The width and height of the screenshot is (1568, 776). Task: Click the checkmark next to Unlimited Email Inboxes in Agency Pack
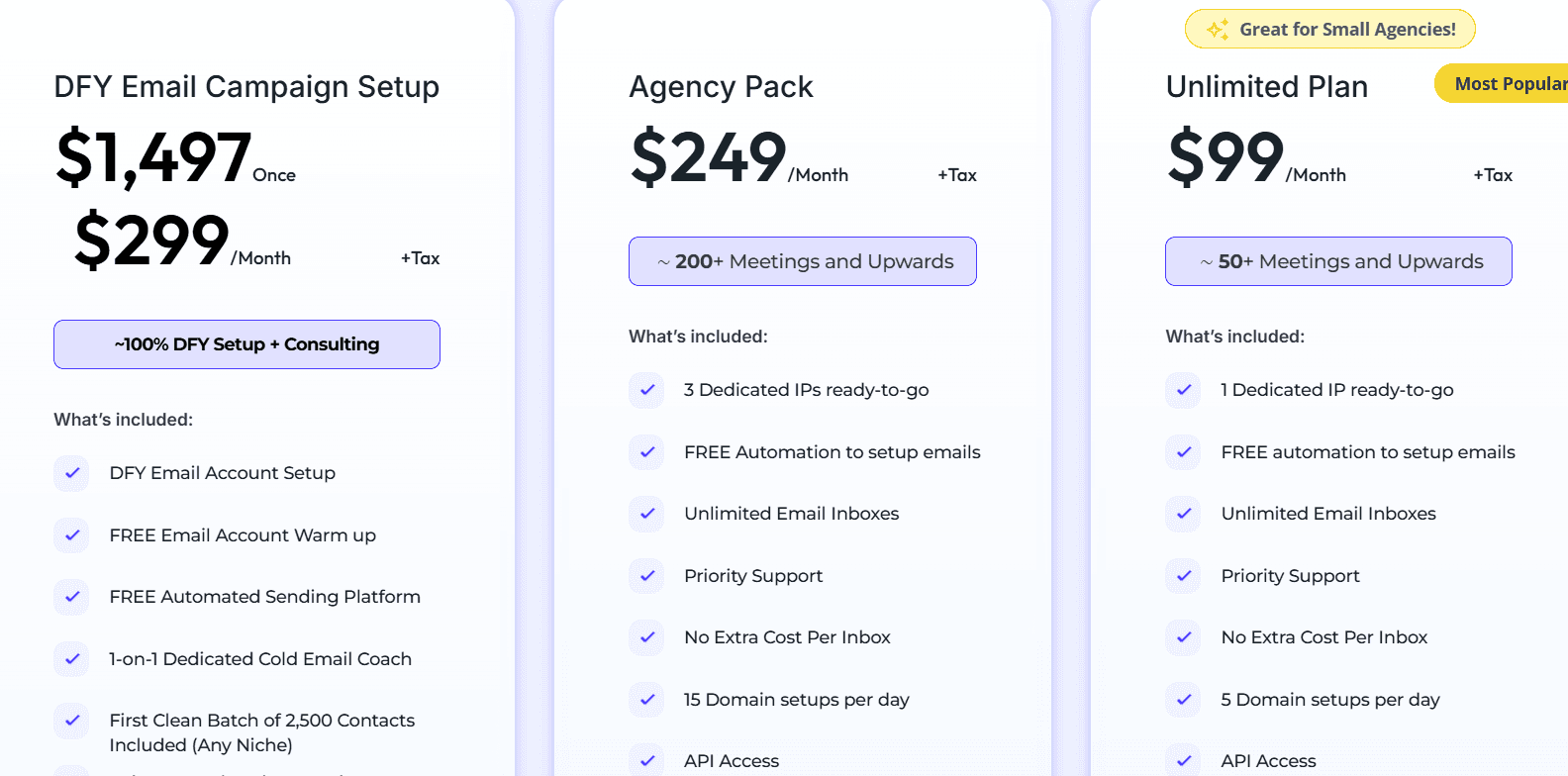[x=646, y=514]
